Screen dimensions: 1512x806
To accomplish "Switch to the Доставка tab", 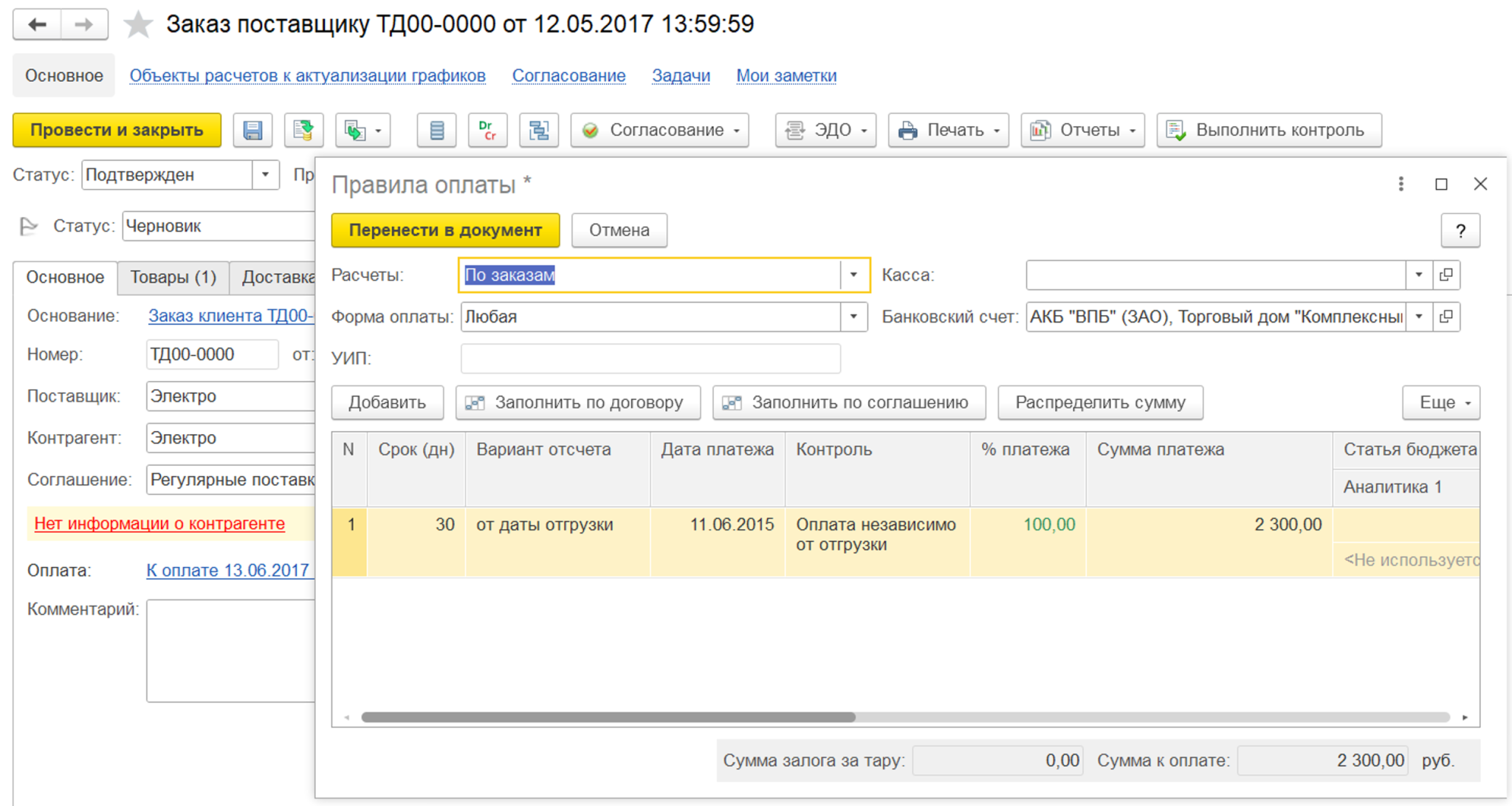I will click(272, 278).
